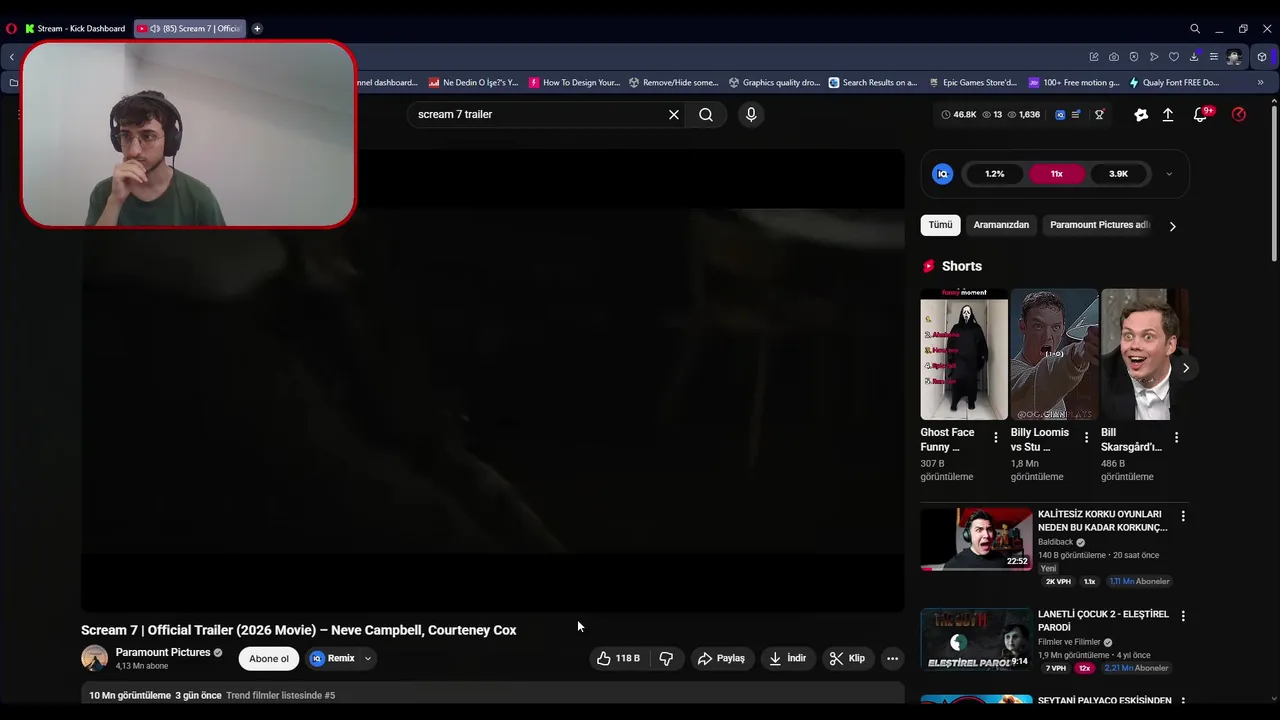
Task: Open the trophy icon in stats bar
Action: pyautogui.click(x=1099, y=115)
